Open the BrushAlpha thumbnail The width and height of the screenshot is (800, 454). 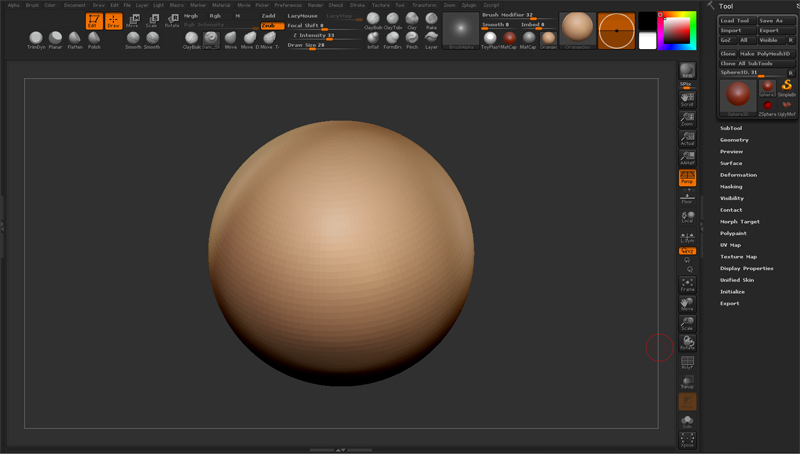[x=461, y=31]
